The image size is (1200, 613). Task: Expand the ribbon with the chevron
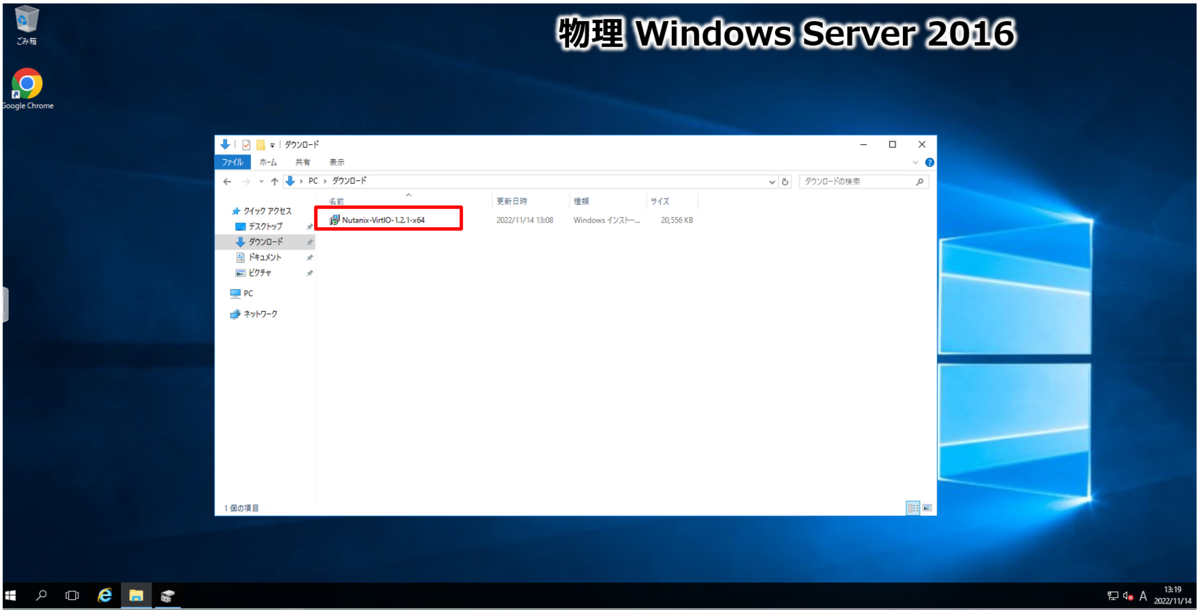[916, 162]
